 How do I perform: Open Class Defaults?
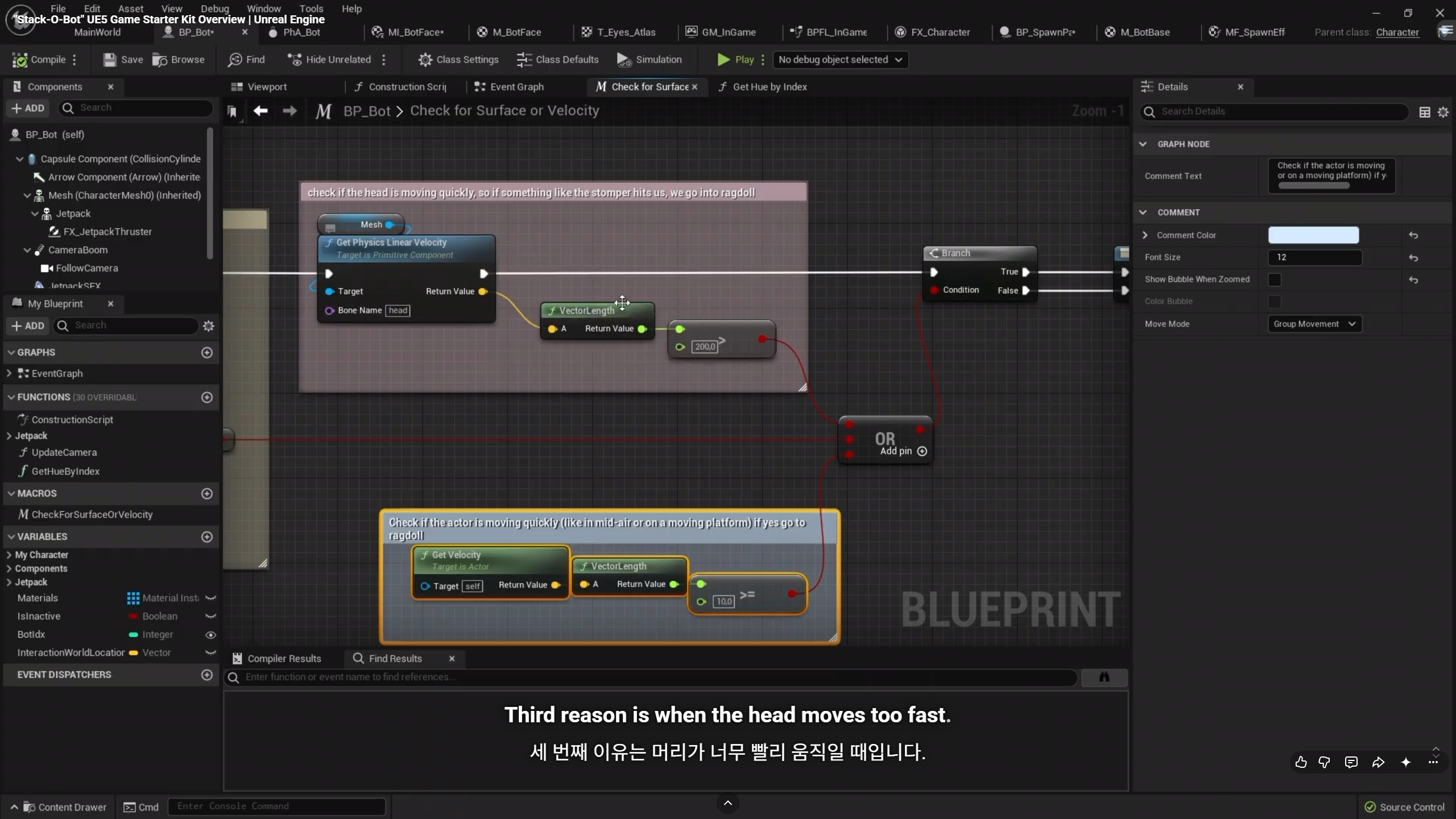point(557,60)
